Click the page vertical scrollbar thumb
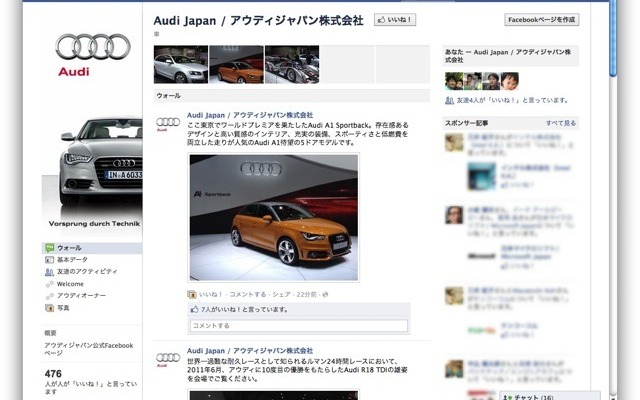 coord(613,38)
